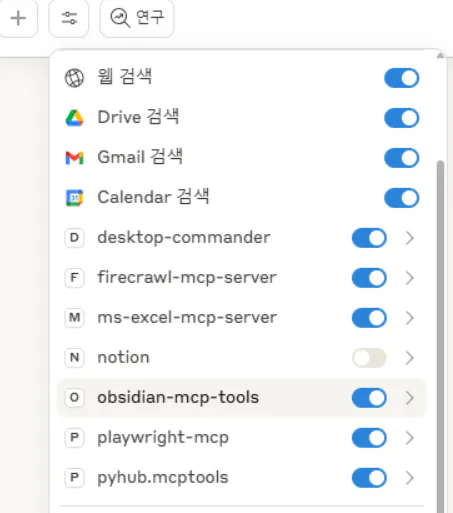Click the 연구 research button
This screenshot has height=513, width=453.
pos(137,18)
